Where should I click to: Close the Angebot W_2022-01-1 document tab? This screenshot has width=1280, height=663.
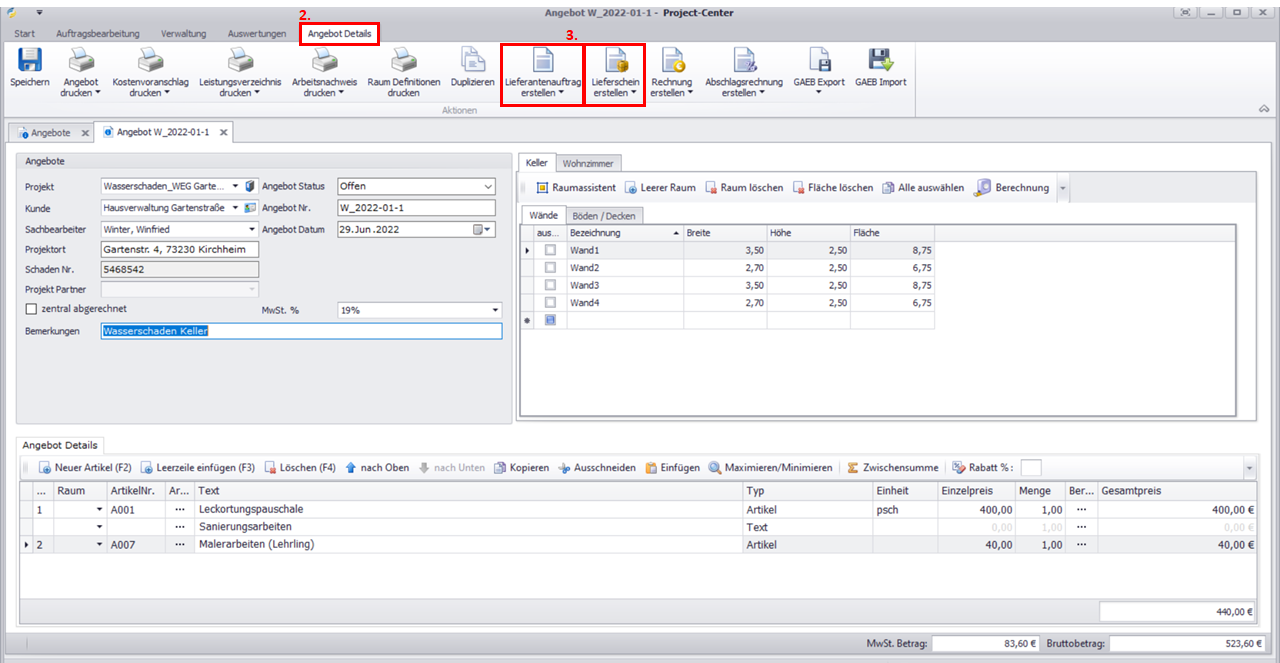point(224,132)
